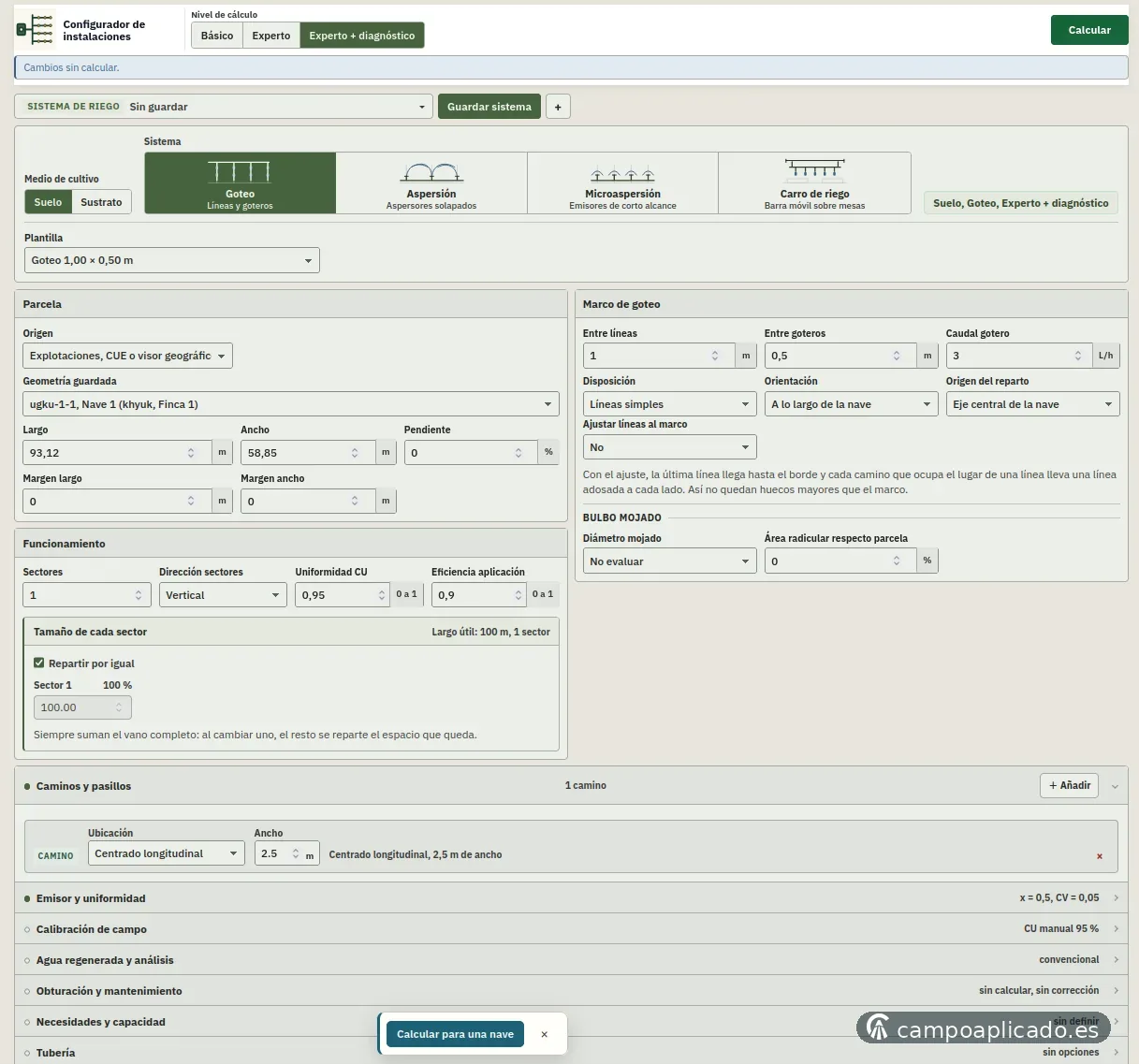The width and height of the screenshot is (1139, 1064).
Task: Click the Ancho parcela stepper arrows
Action: [355, 453]
